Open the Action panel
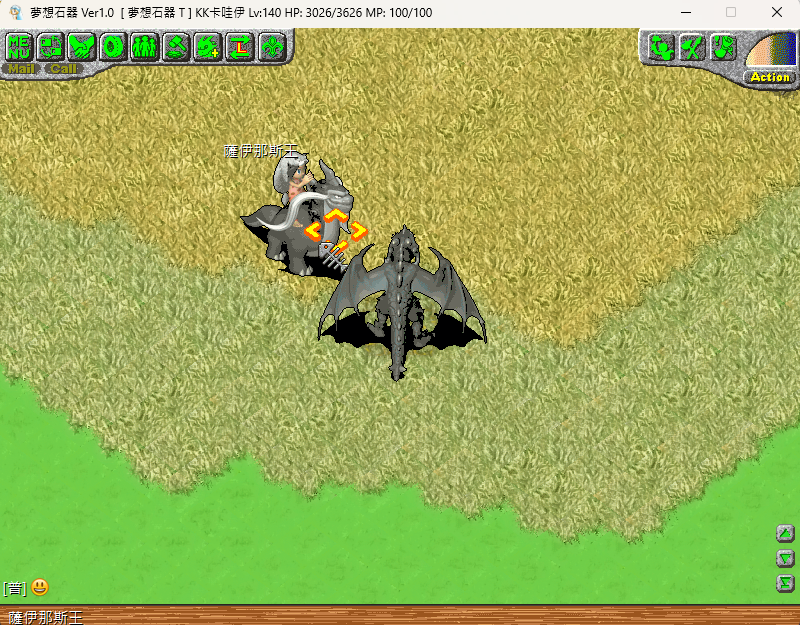Screen dimensions: 800x625 pyautogui.click(x=769, y=77)
